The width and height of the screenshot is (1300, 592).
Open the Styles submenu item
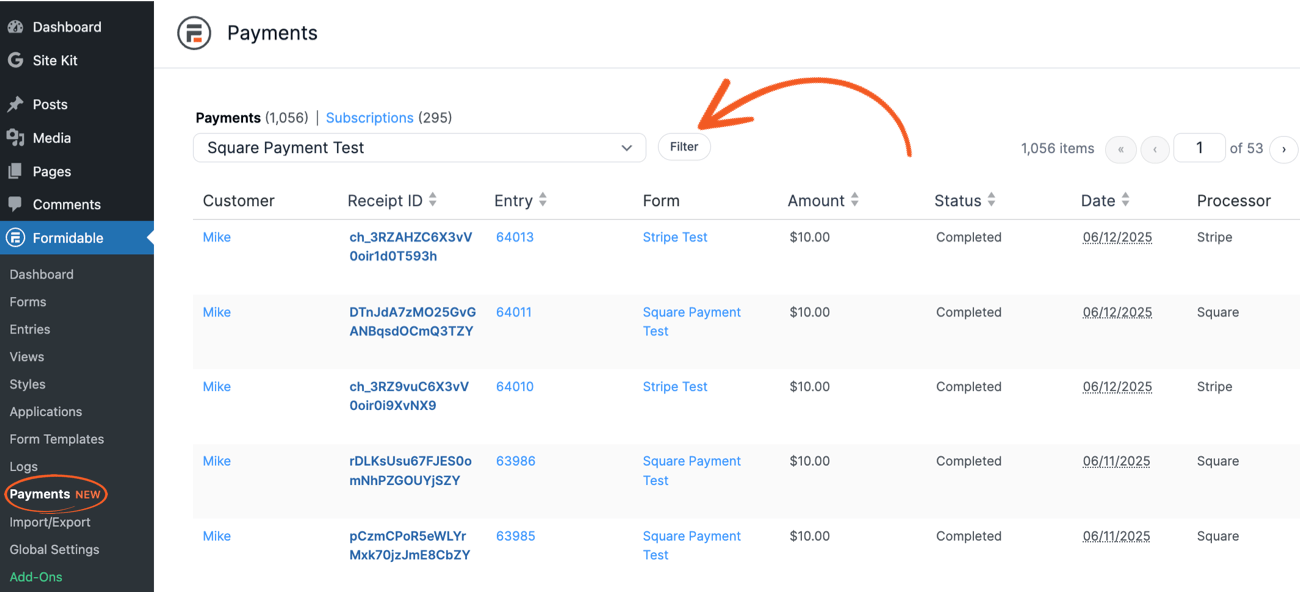(x=28, y=384)
